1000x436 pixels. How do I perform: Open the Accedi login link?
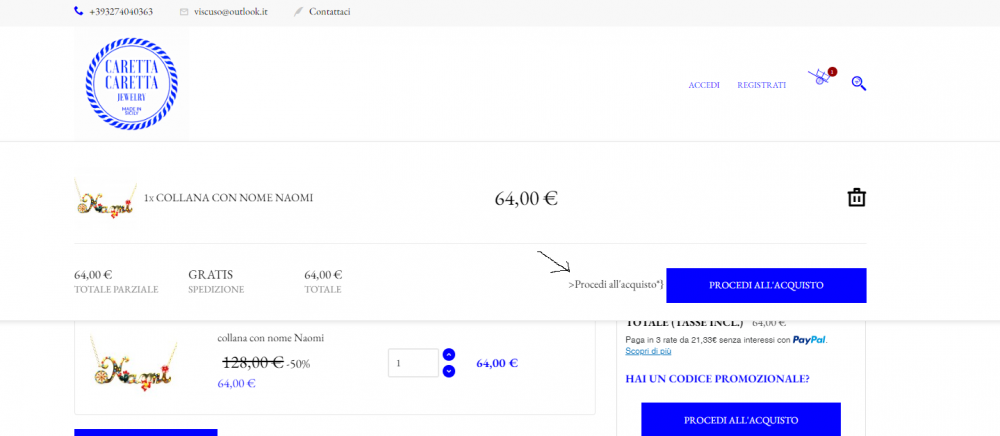click(704, 85)
